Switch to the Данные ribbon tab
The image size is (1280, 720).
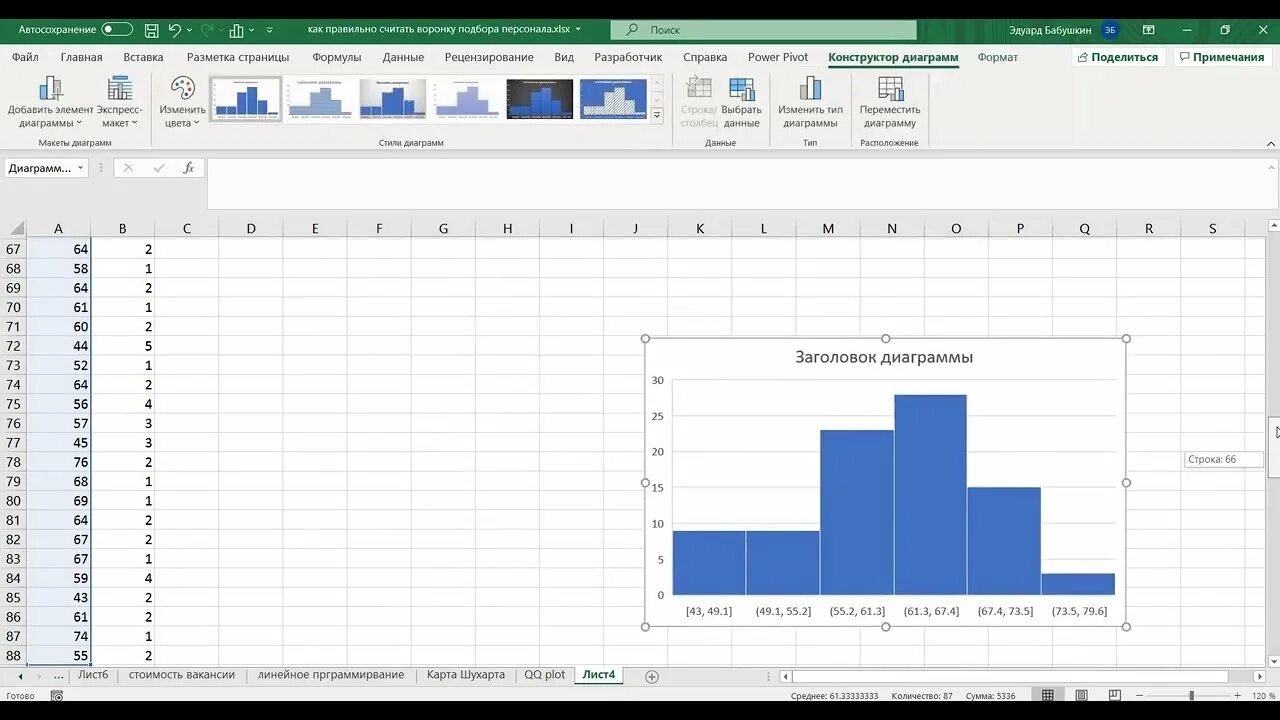point(403,57)
